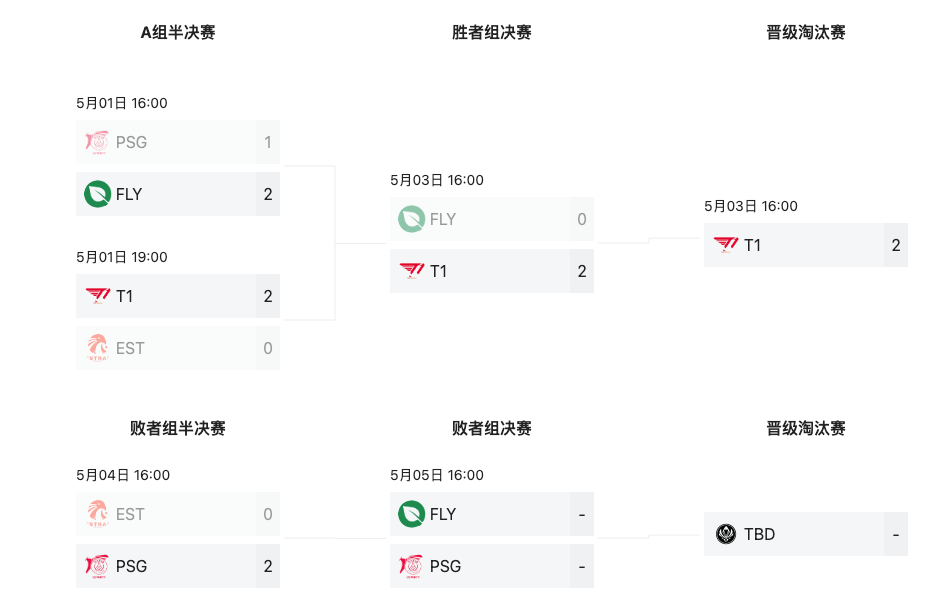The image size is (946, 597).
Task: Click the T1 logo in the May 1 19:00 match
Action: click(x=98, y=295)
